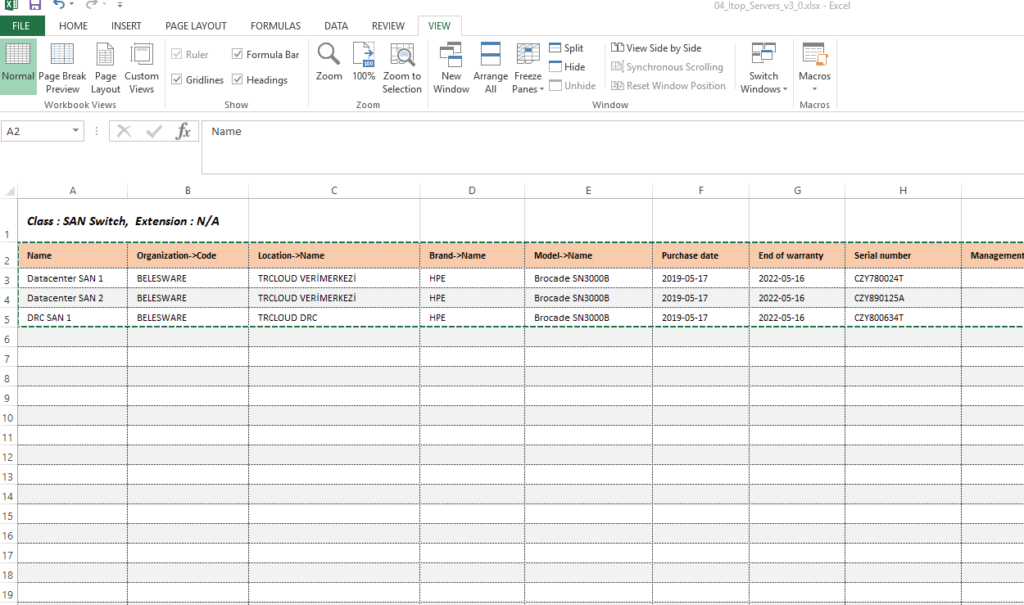The image size is (1024, 605).
Task: Switch to Page Break Preview view
Action: coord(62,68)
